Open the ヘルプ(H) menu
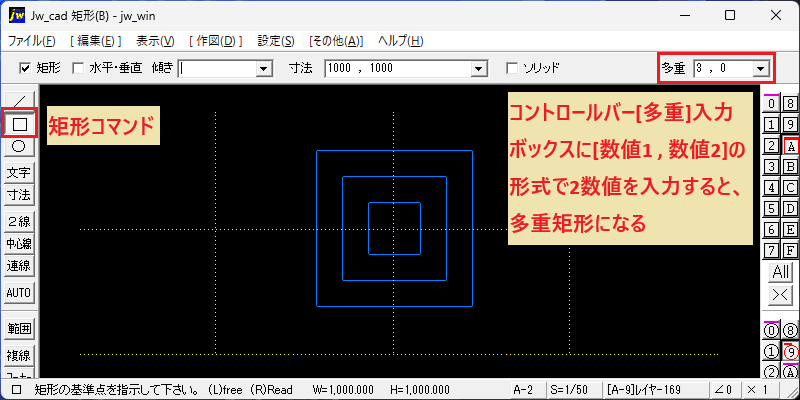800x400 pixels. [401, 41]
